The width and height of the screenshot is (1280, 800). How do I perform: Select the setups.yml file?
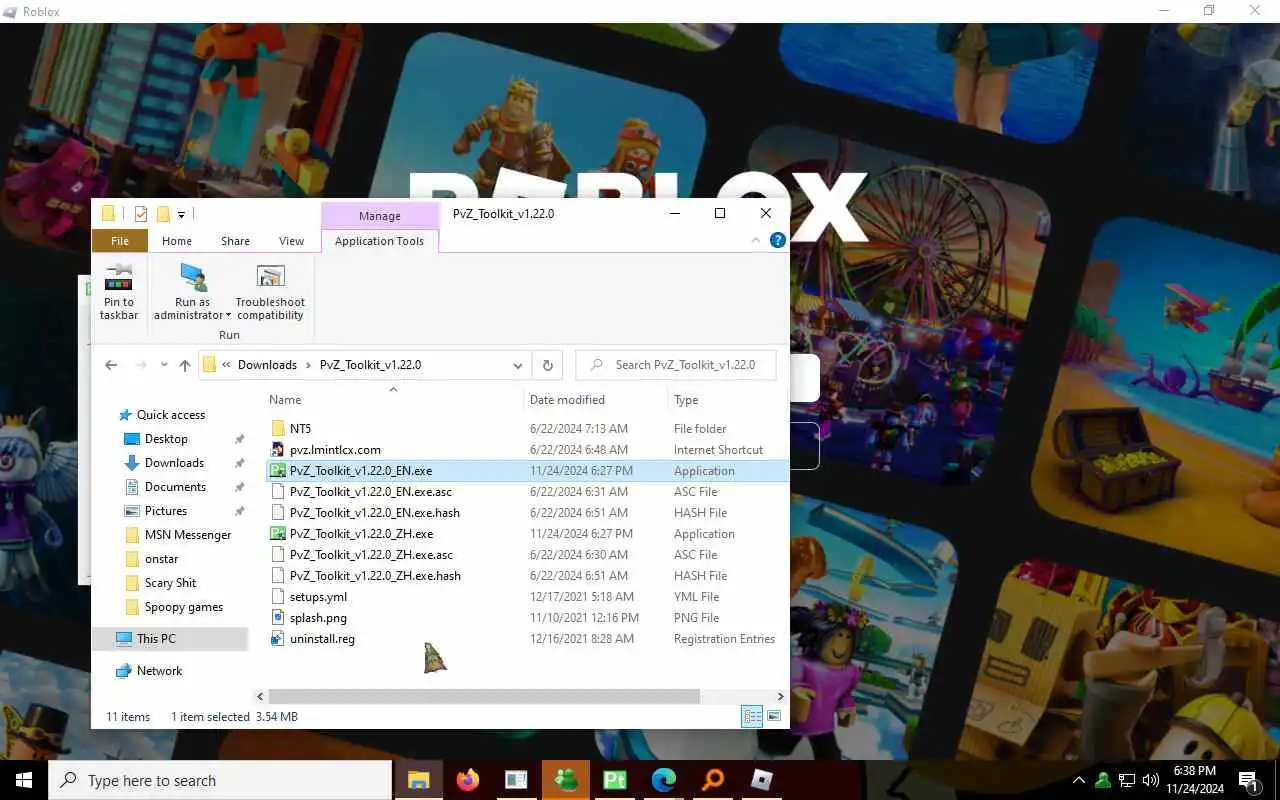[x=318, y=597]
